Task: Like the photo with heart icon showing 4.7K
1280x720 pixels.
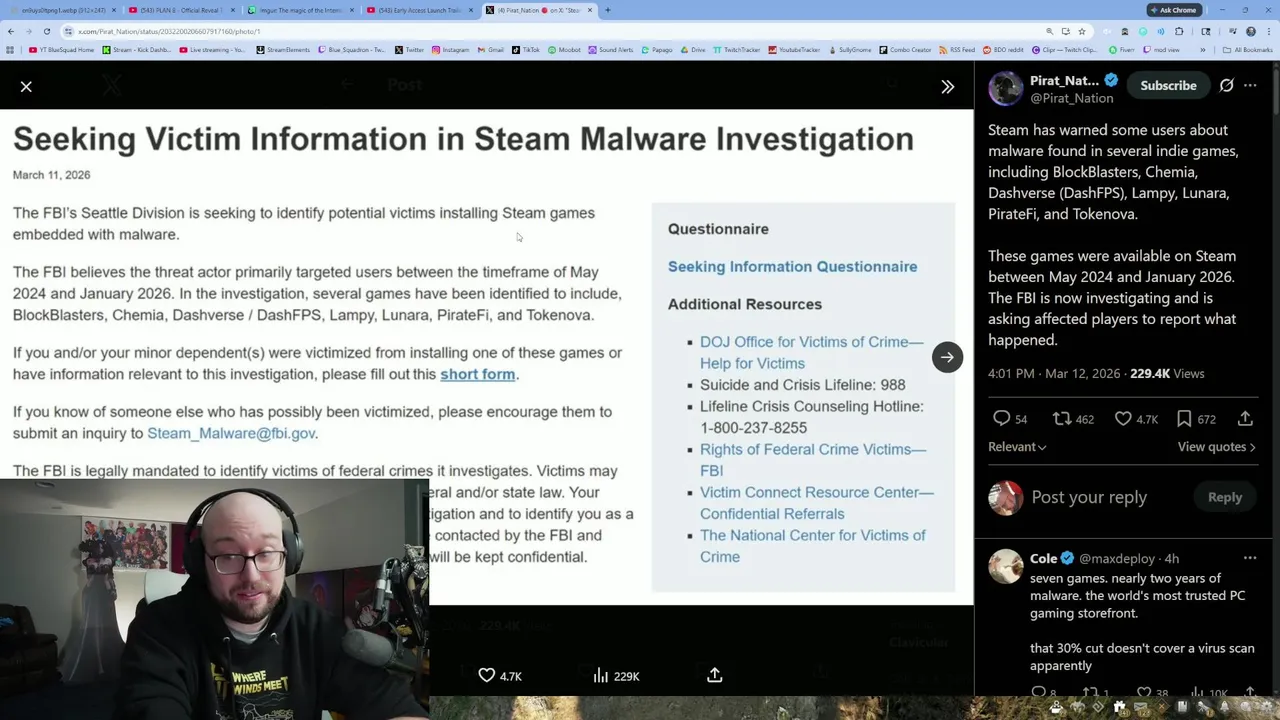Action: pyautogui.click(x=499, y=676)
